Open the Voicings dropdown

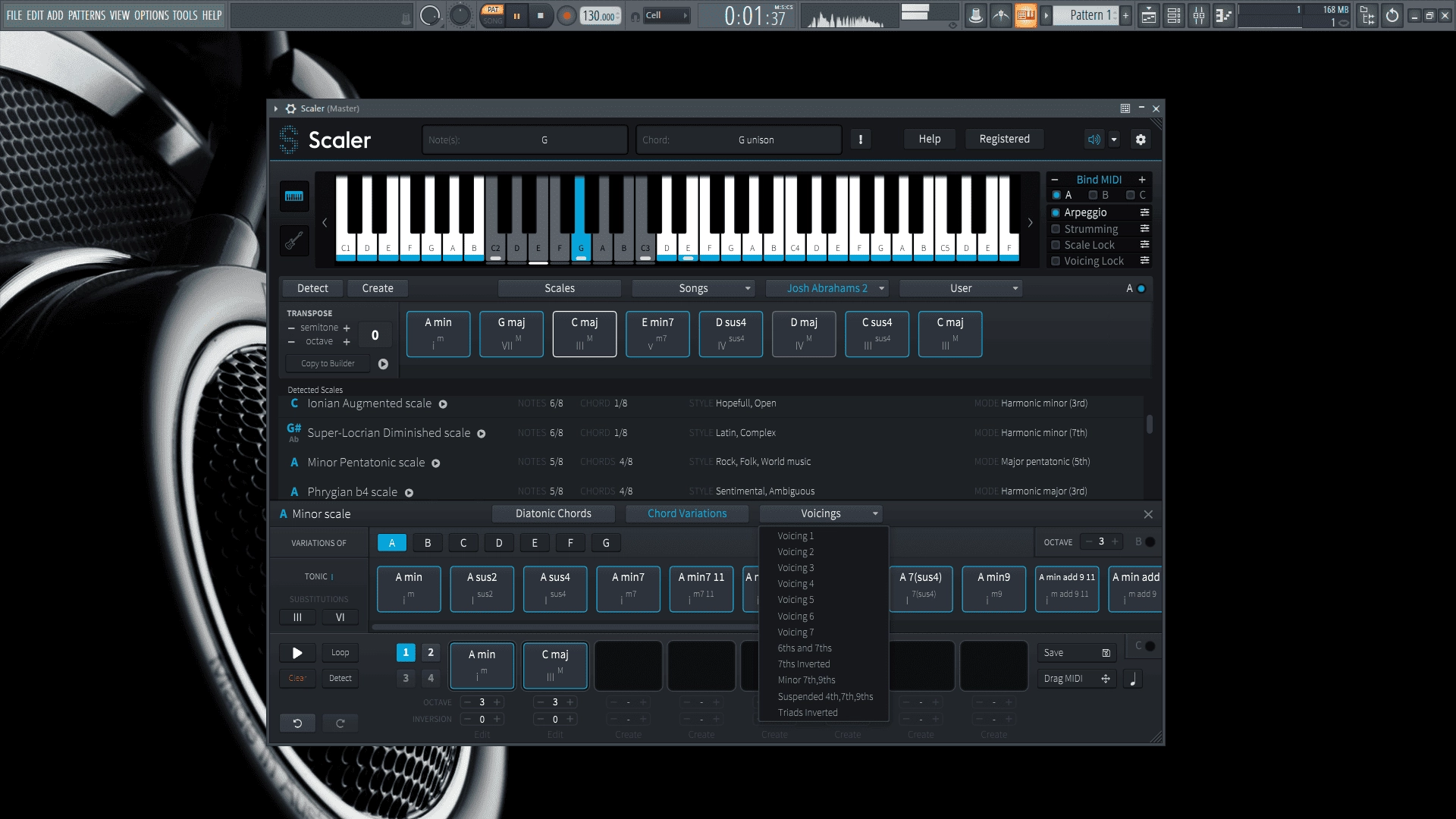tap(821, 514)
